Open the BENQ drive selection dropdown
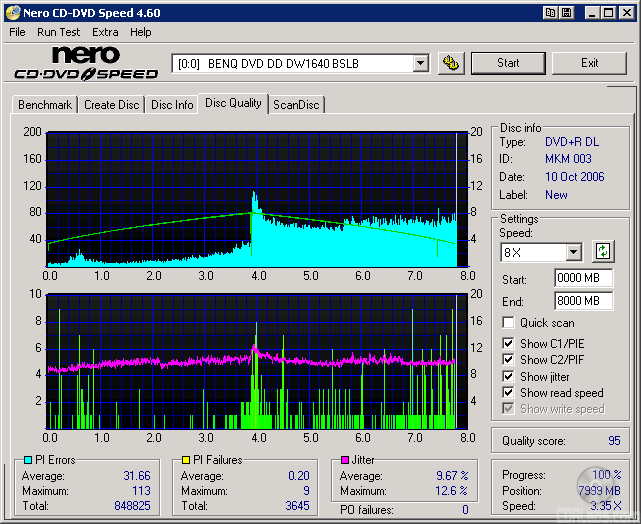641x524 pixels. tap(420, 63)
